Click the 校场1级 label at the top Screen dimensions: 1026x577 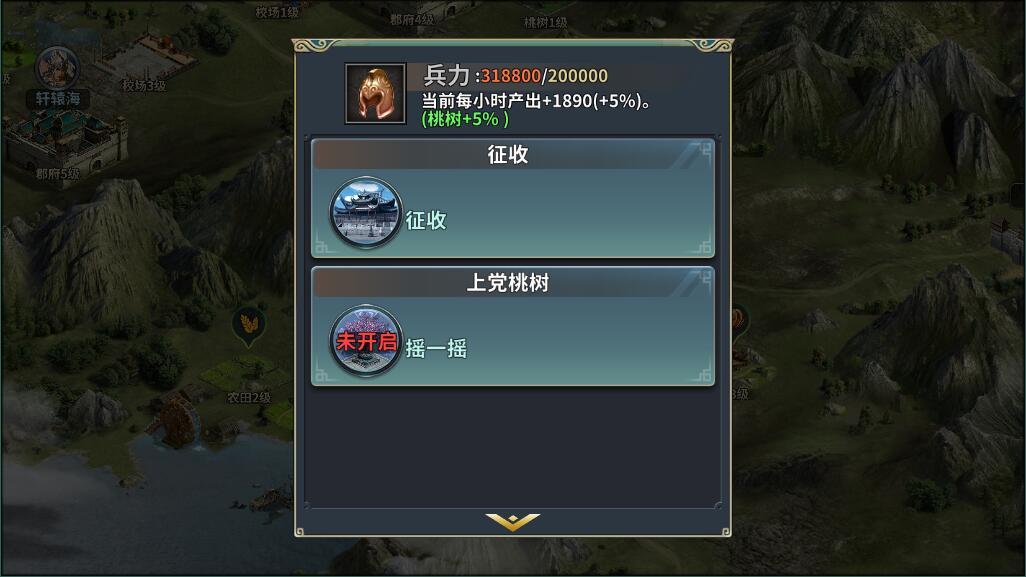[x=277, y=12]
